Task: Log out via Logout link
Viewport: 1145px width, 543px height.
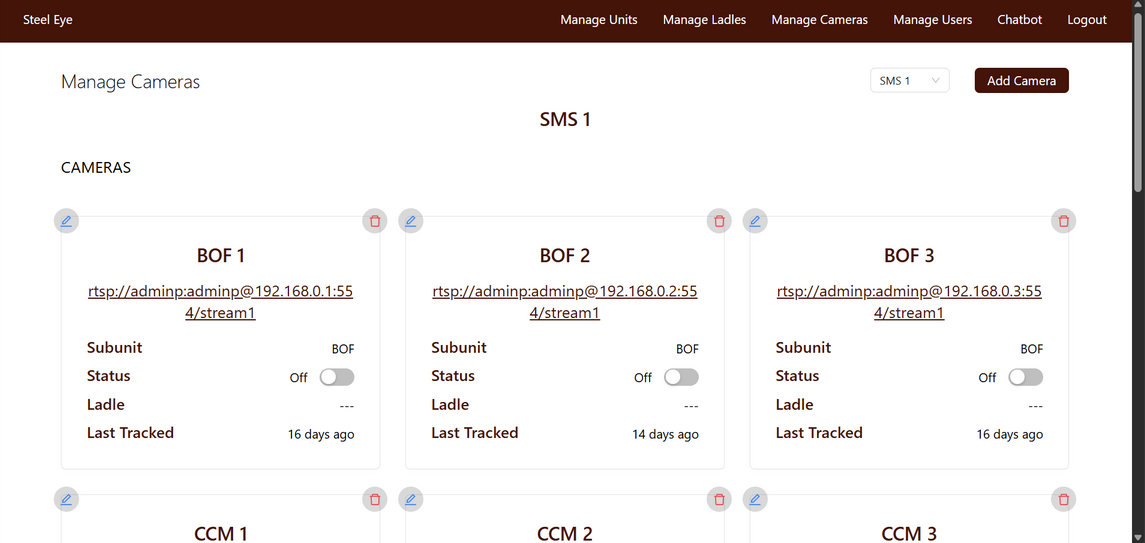Action: [x=1087, y=20]
